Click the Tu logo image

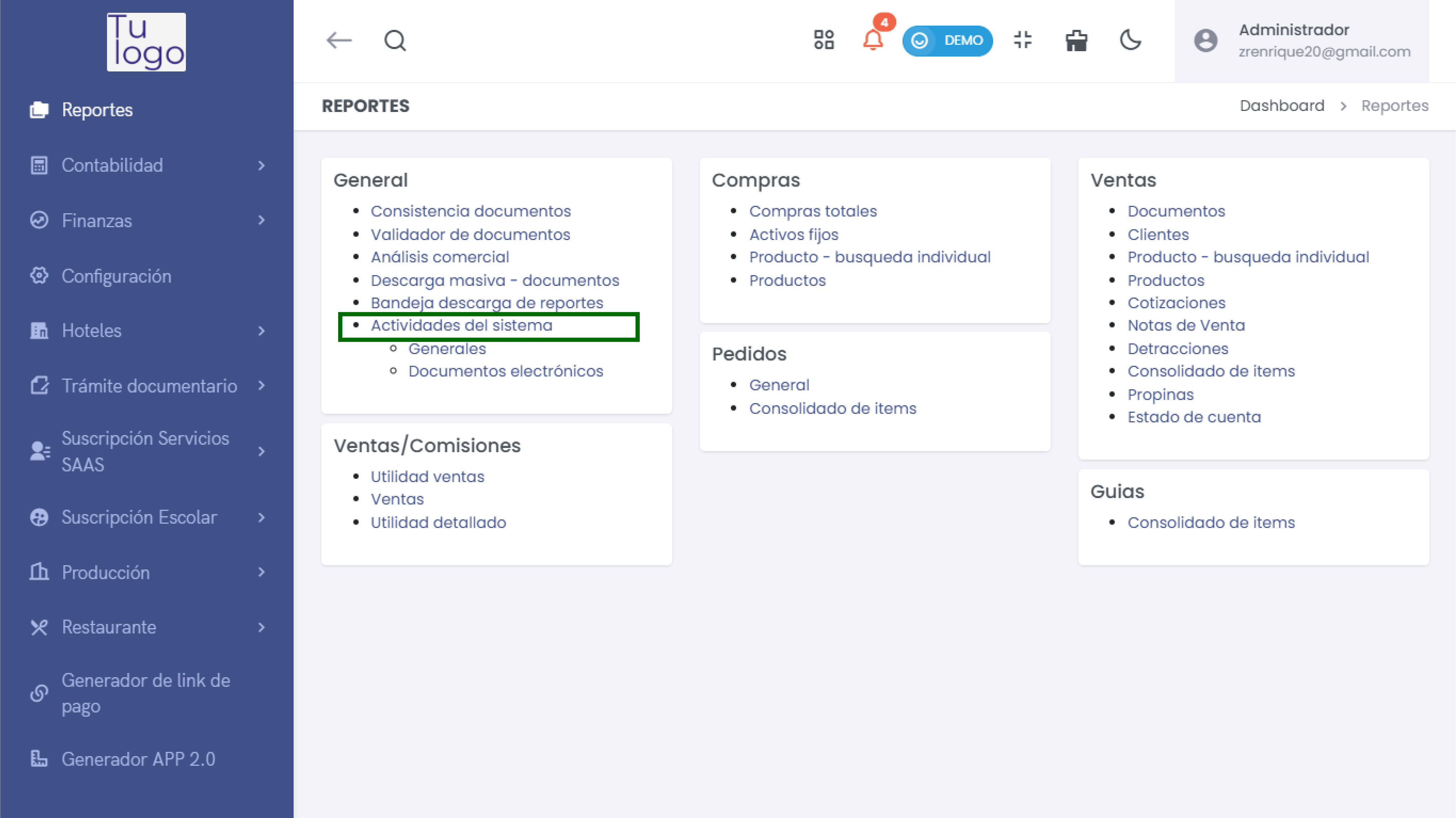[x=146, y=42]
